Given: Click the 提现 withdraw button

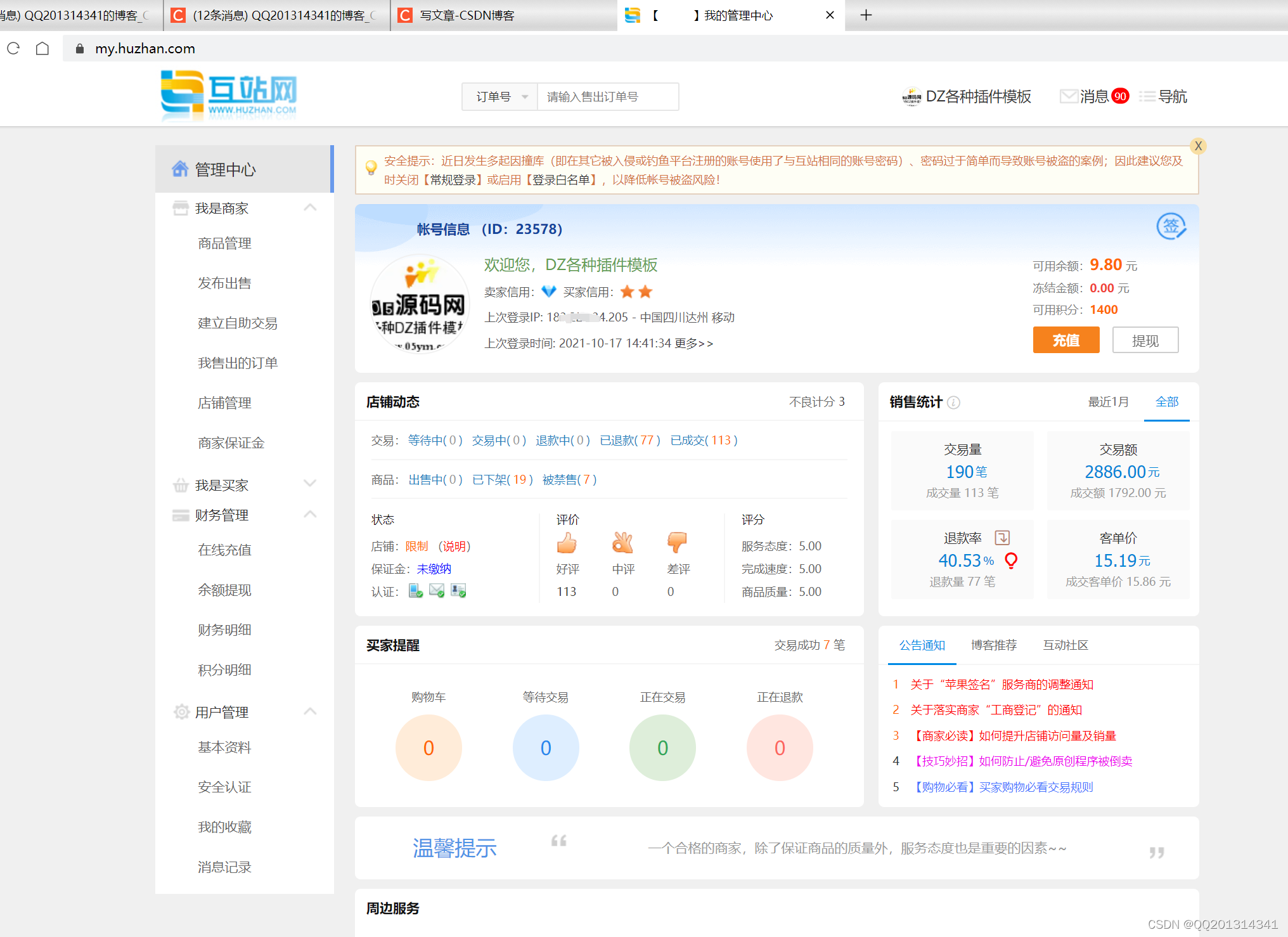Looking at the screenshot, I should tap(1145, 340).
